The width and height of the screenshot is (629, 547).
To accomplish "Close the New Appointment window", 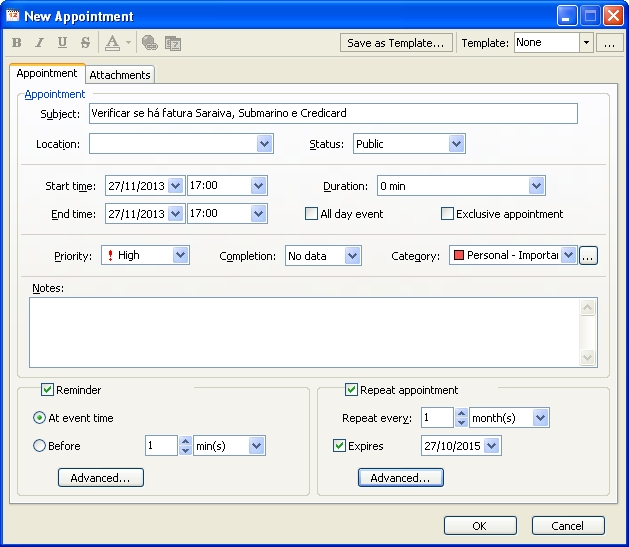I will coord(614,16).
